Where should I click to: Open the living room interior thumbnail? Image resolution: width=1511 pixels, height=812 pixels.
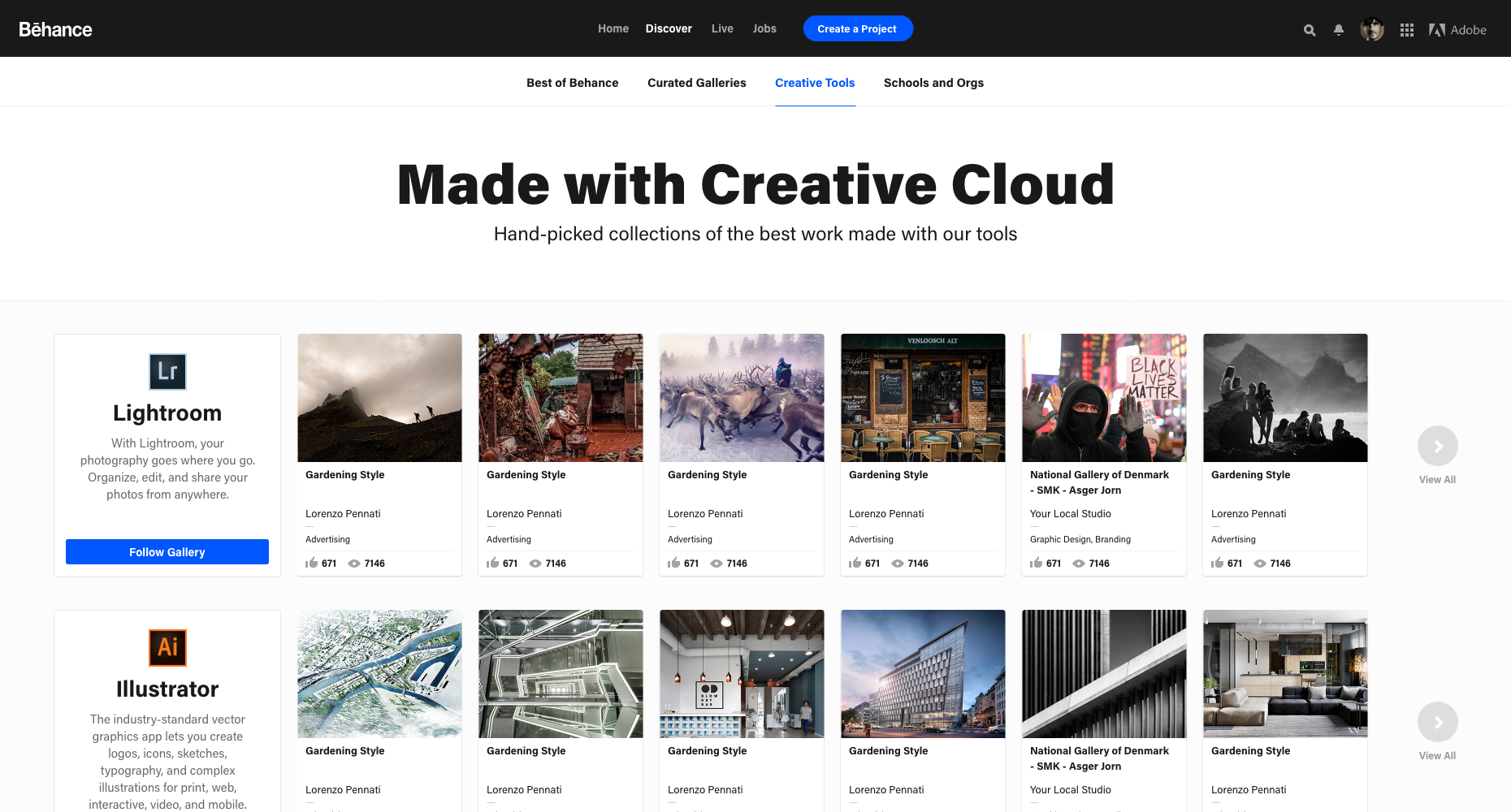click(1285, 674)
